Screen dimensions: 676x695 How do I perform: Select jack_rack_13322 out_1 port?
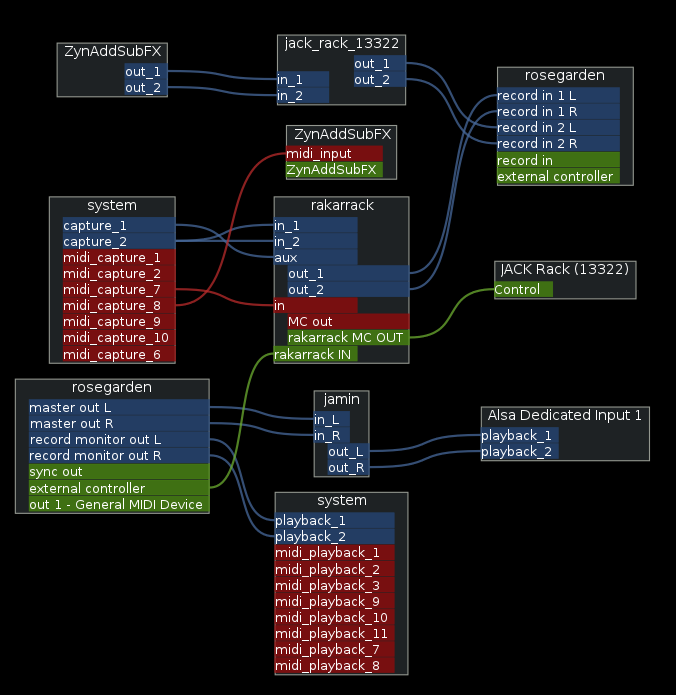click(x=379, y=63)
